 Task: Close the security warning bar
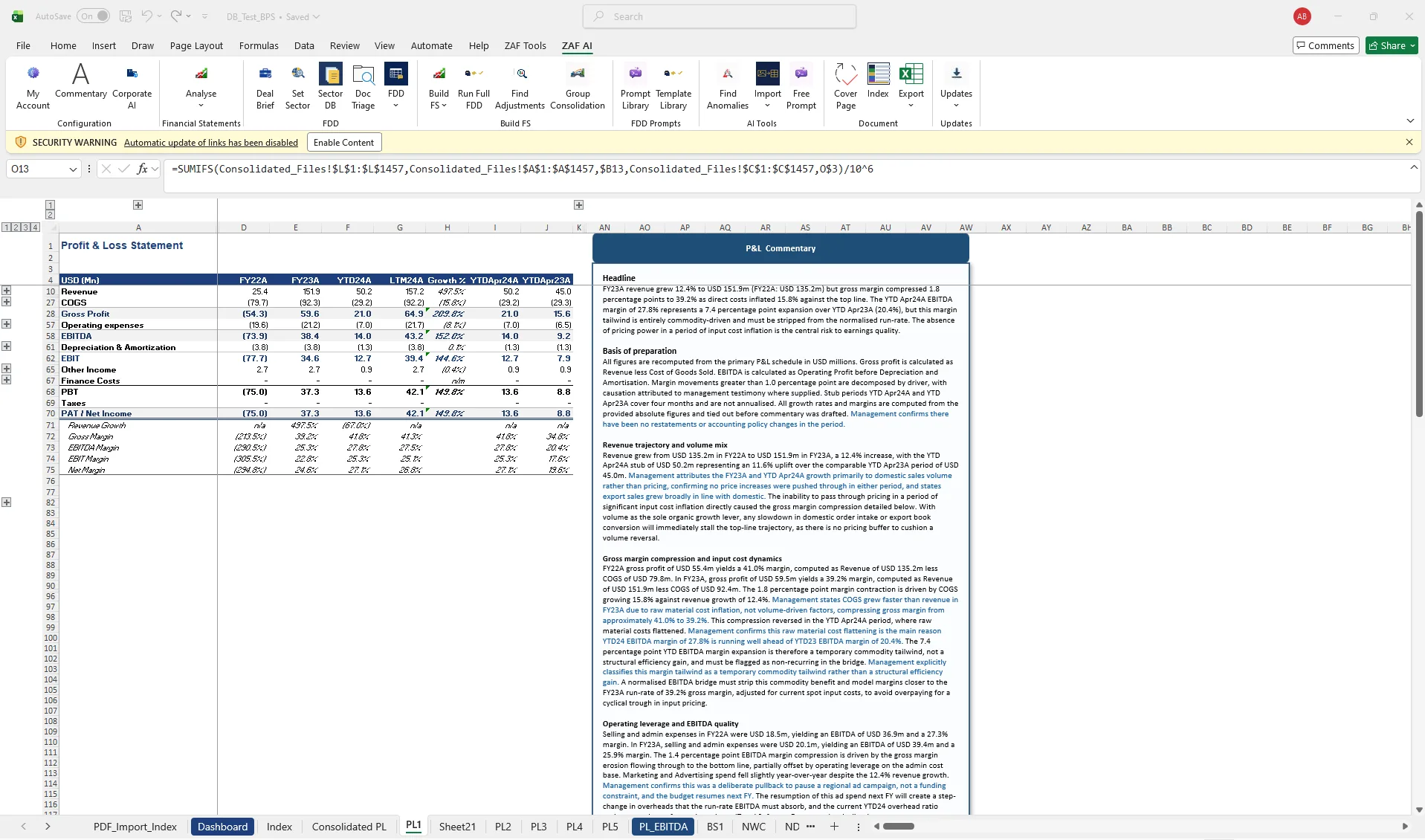(x=1409, y=142)
